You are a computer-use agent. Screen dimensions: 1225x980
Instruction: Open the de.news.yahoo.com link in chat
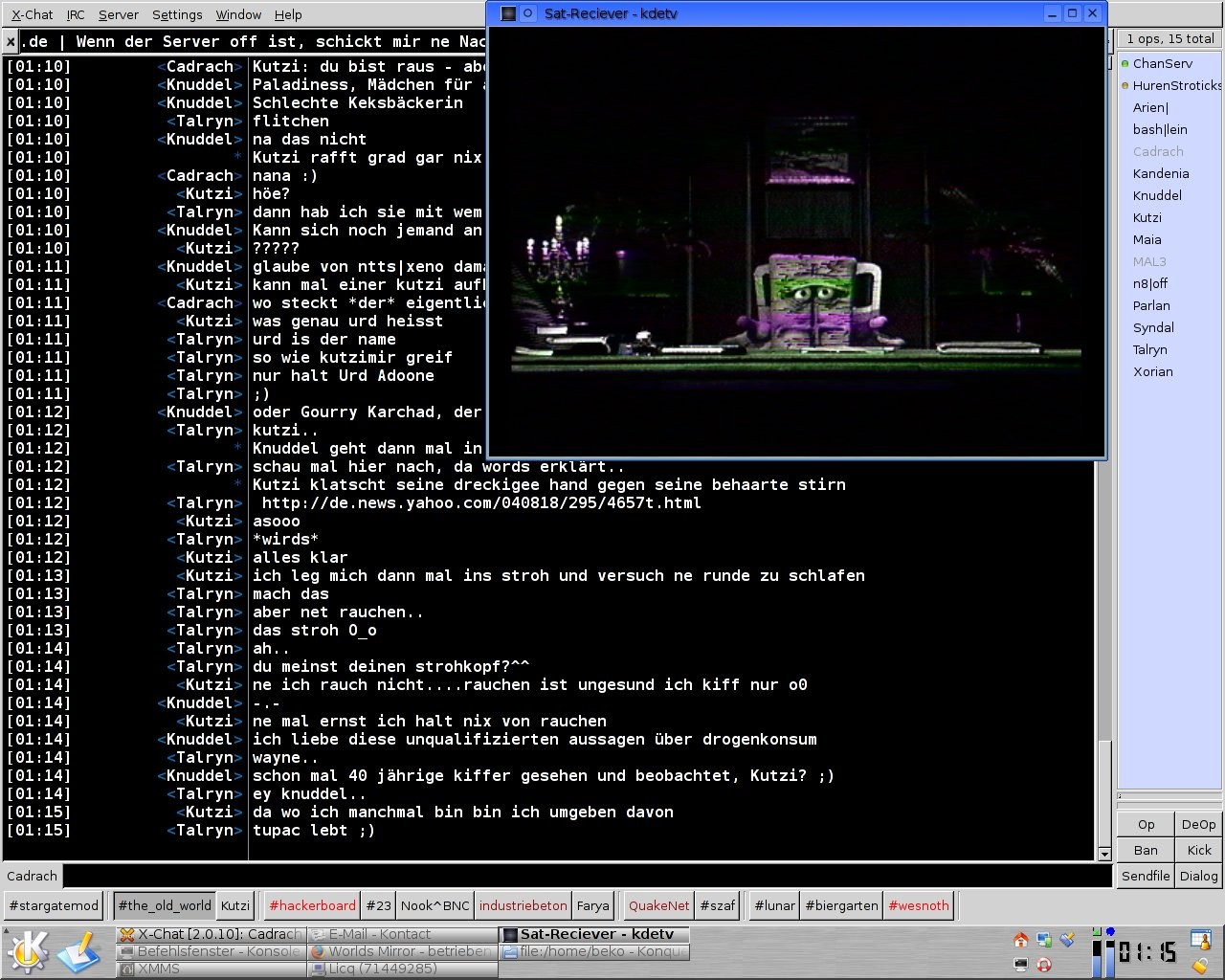481,503
